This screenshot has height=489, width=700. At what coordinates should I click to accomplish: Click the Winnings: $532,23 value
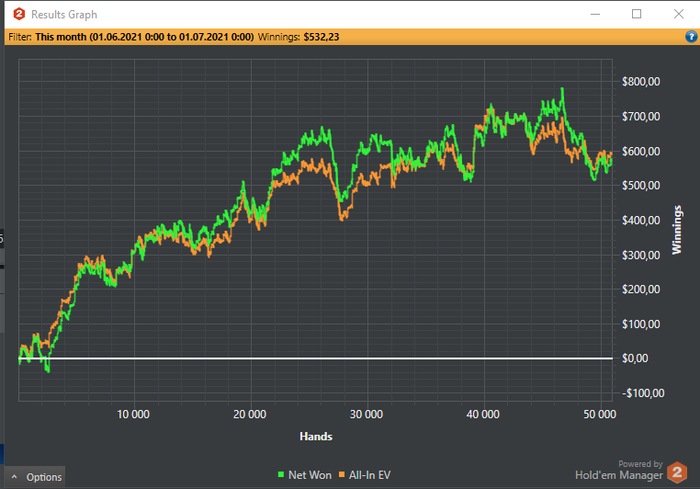coord(299,37)
